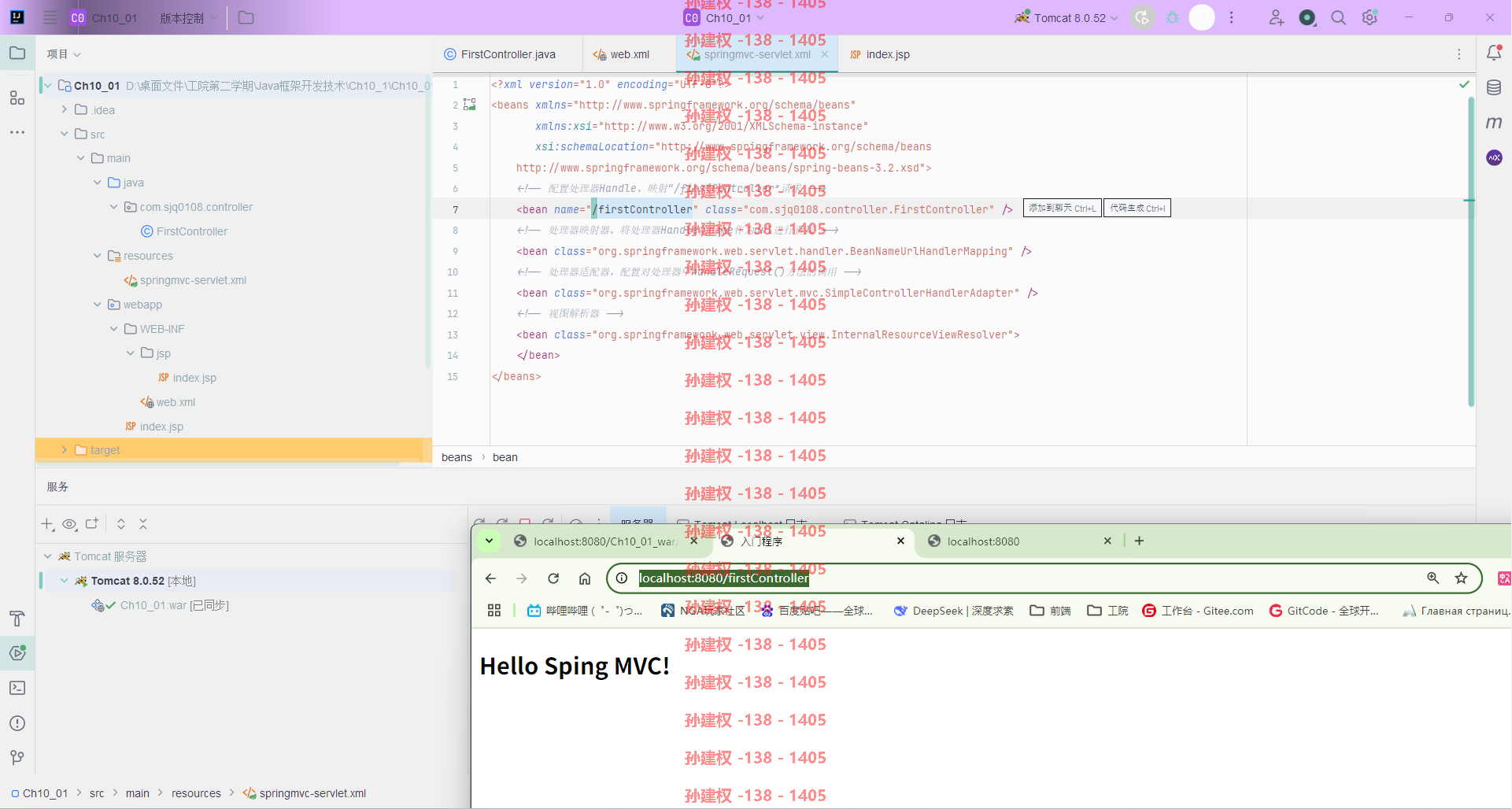Open IDE settings gear icon
The width and height of the screenshot is (1512, 809).
click(x=1370, y=17)
